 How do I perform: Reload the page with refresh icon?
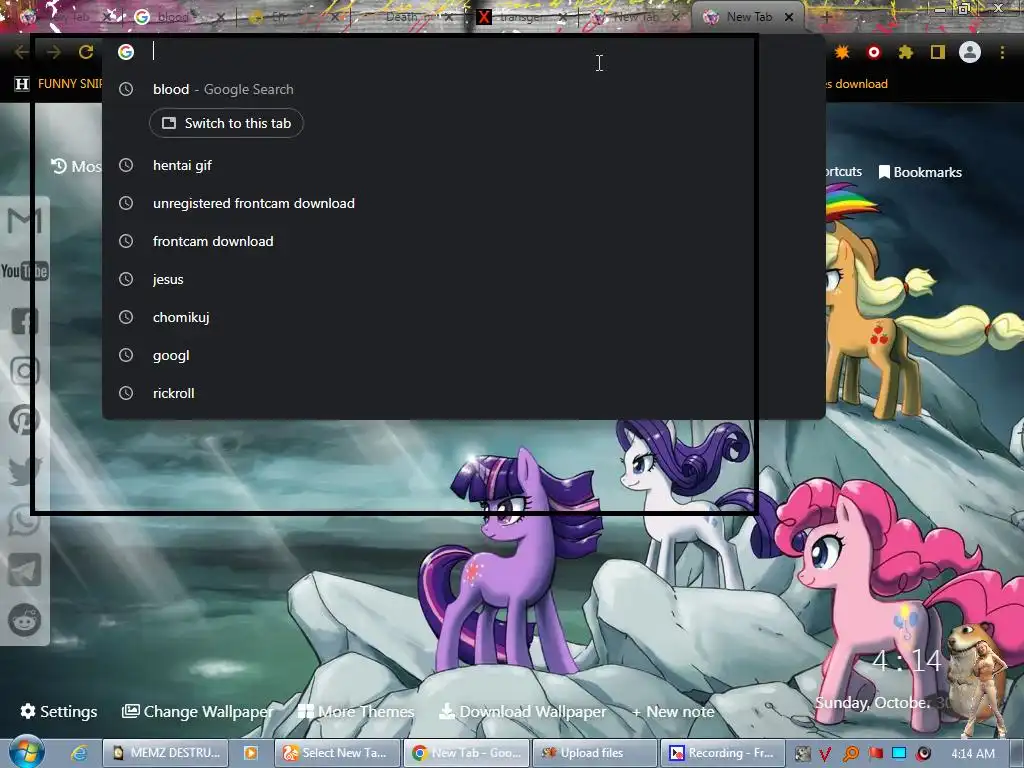86,52
